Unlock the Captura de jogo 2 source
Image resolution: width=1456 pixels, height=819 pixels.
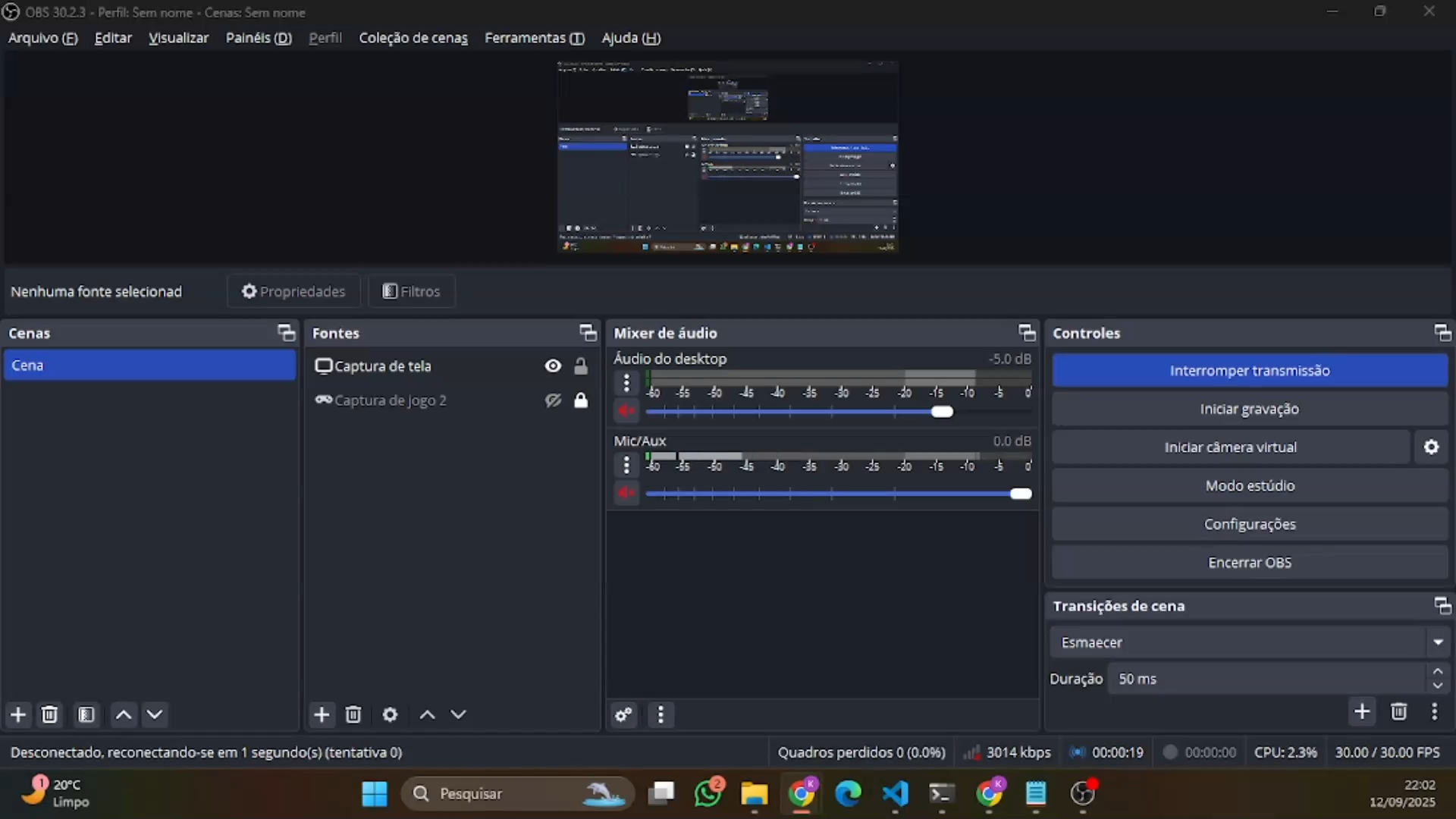pyautogui.click(x=581, y=400)
